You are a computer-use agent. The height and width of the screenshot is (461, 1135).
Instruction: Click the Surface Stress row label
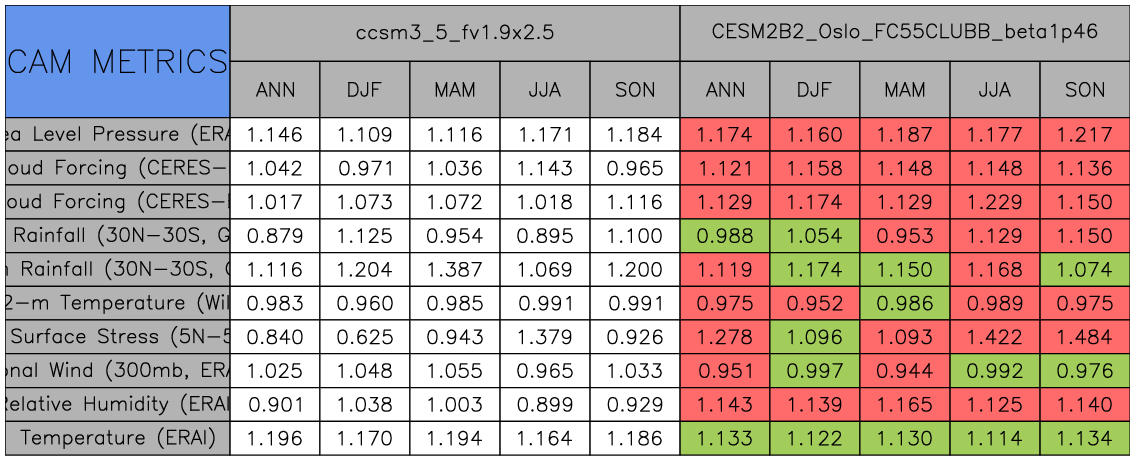(x=117, y=337)
